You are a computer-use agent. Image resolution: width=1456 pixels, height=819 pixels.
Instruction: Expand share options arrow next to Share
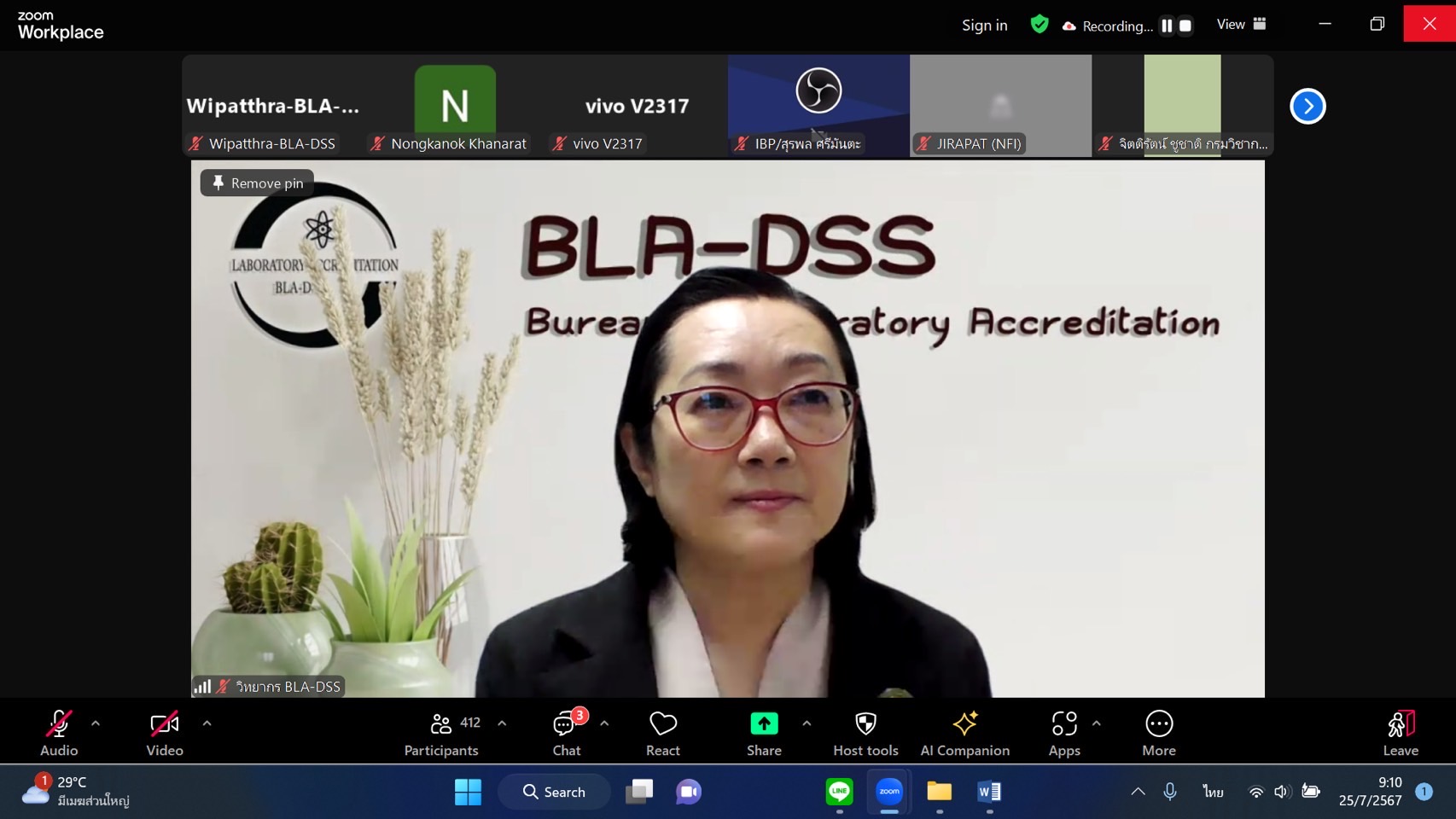[x=807, y=723]
